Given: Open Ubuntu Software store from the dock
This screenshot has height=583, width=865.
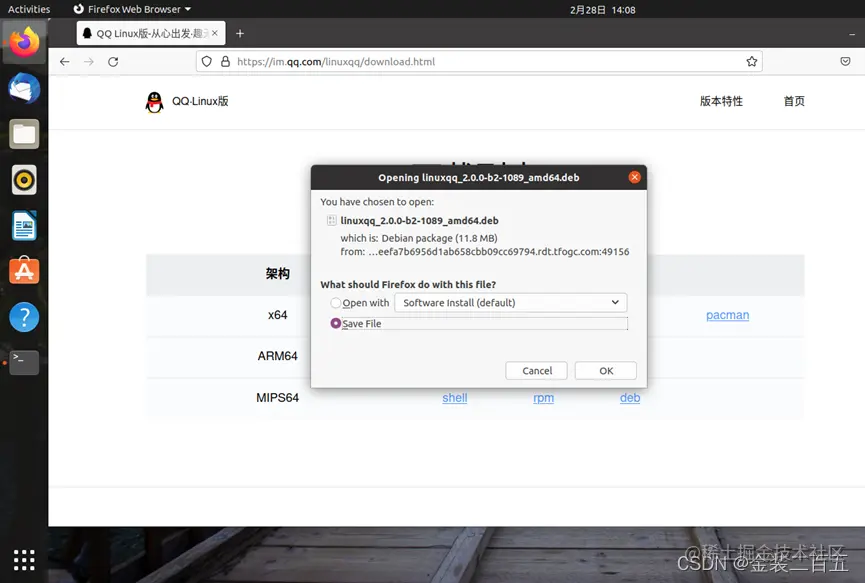Looking at the screenshot, I should pyautogui.click(x=24, y=271).
